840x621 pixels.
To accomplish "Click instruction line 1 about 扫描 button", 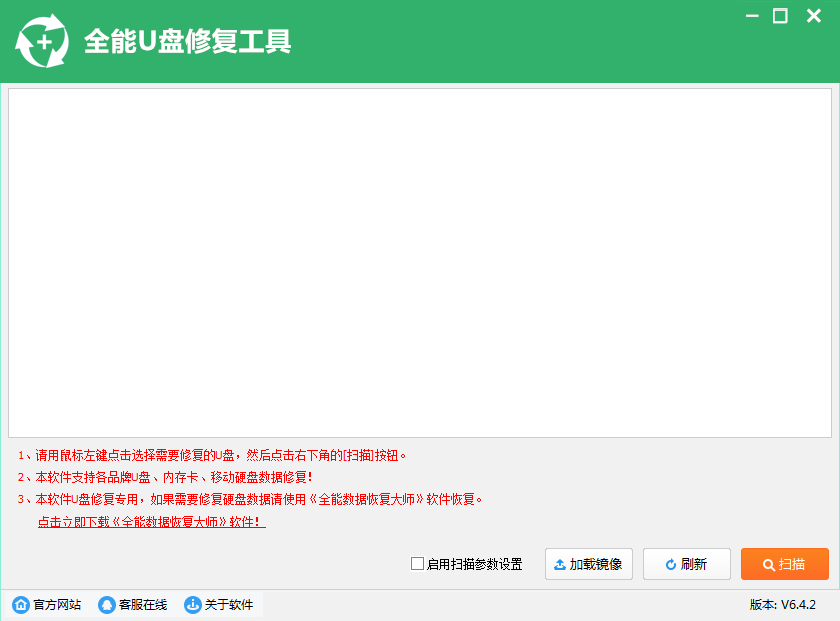I will [212, 455].
